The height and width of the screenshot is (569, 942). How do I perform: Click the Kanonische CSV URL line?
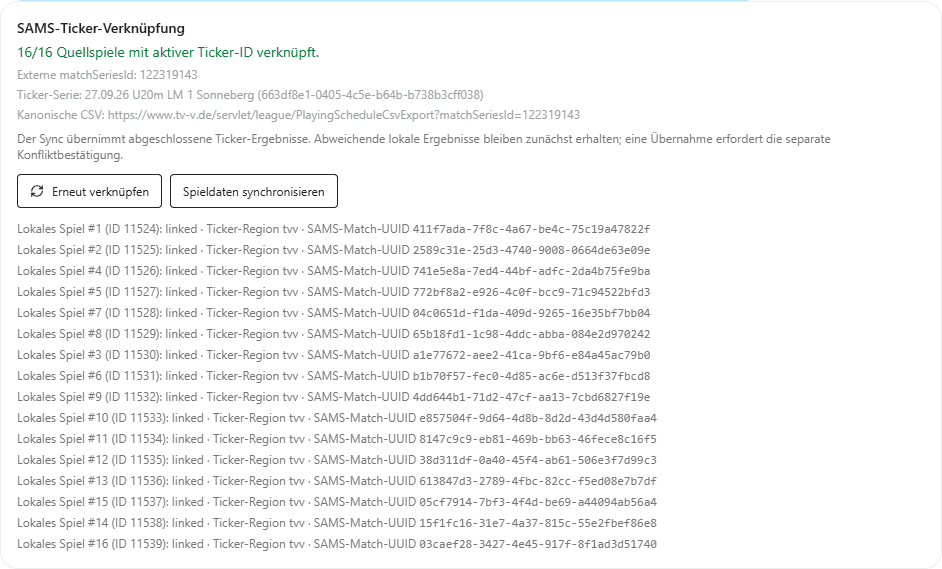point(298,114)
